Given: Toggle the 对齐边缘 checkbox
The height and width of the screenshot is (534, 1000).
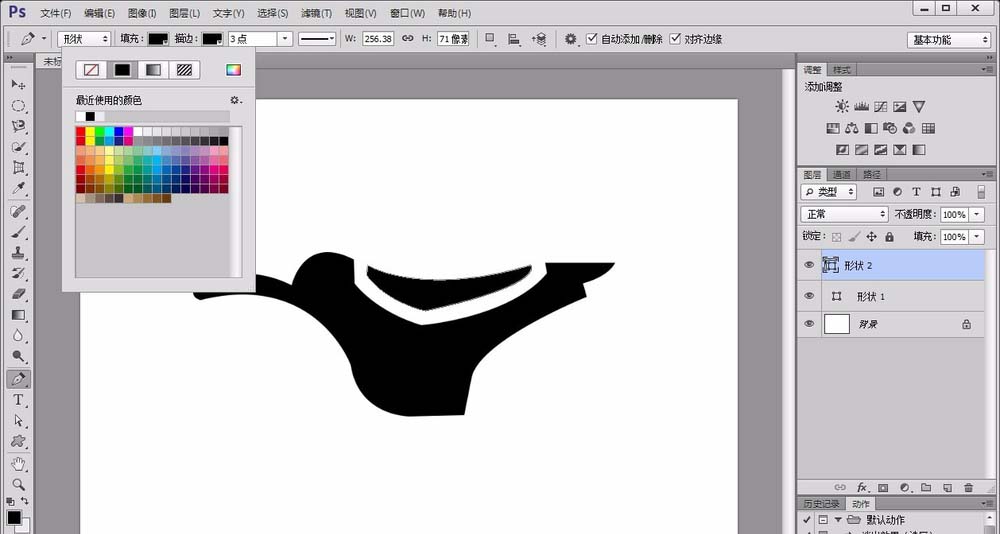Looking at the screenshot, I should pyautogui.click(x=676, y=39).
